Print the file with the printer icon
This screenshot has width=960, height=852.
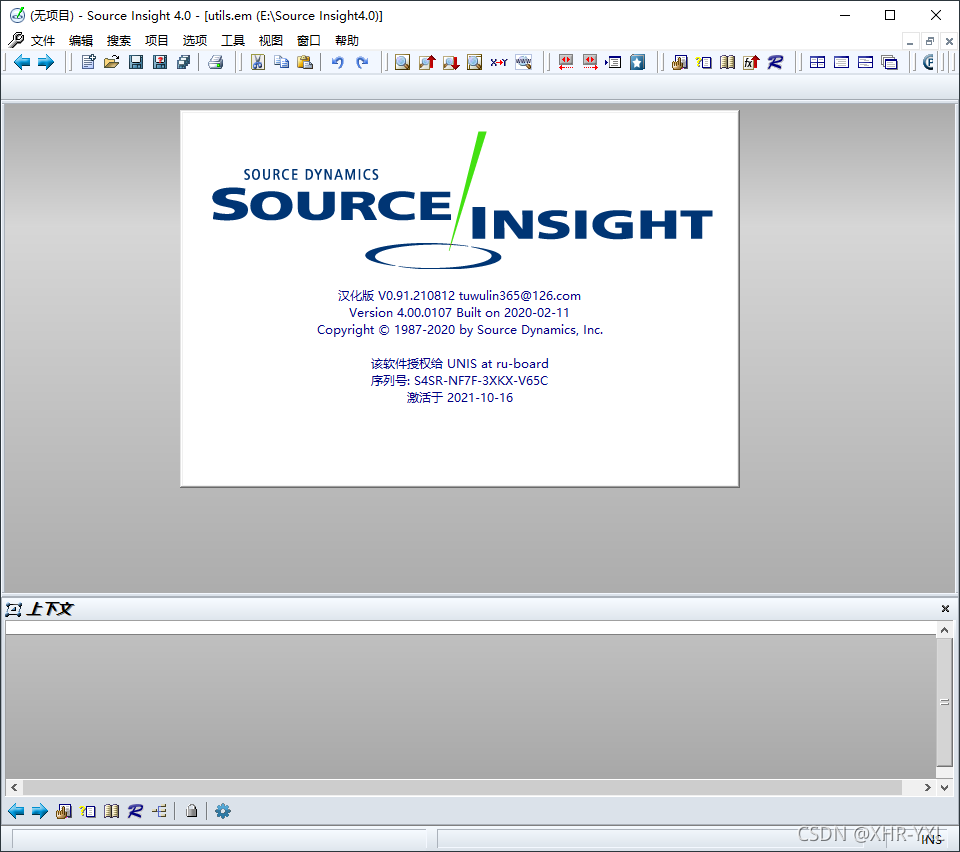click(216, 62)
